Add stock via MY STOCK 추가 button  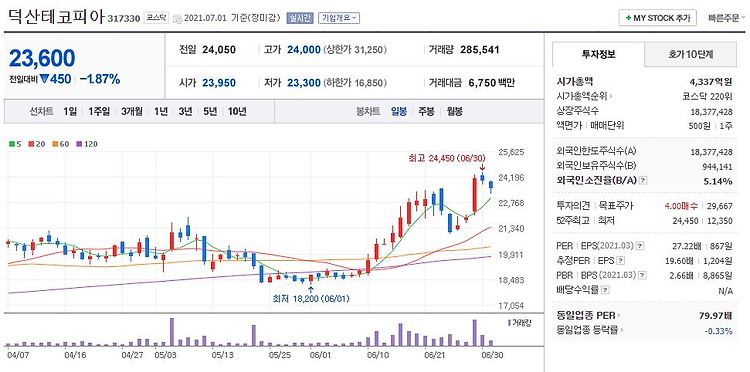[658, 18]
